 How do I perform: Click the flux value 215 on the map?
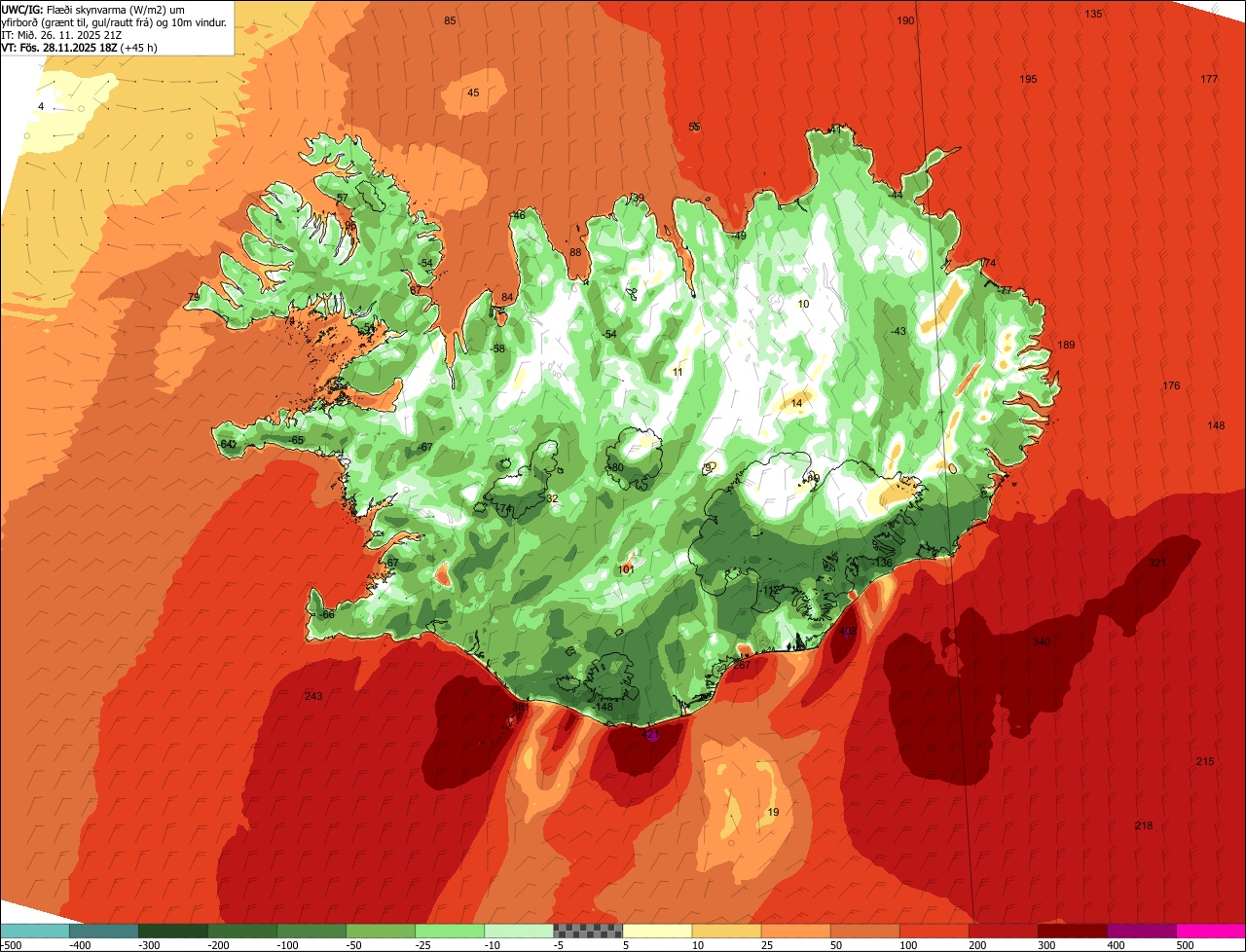click(1205, 761)
